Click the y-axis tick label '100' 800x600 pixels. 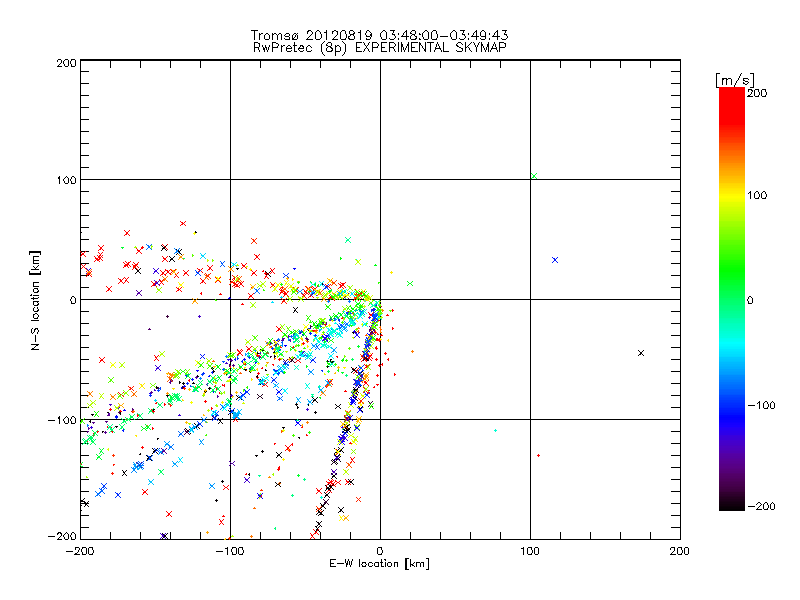tap(67, 180)
